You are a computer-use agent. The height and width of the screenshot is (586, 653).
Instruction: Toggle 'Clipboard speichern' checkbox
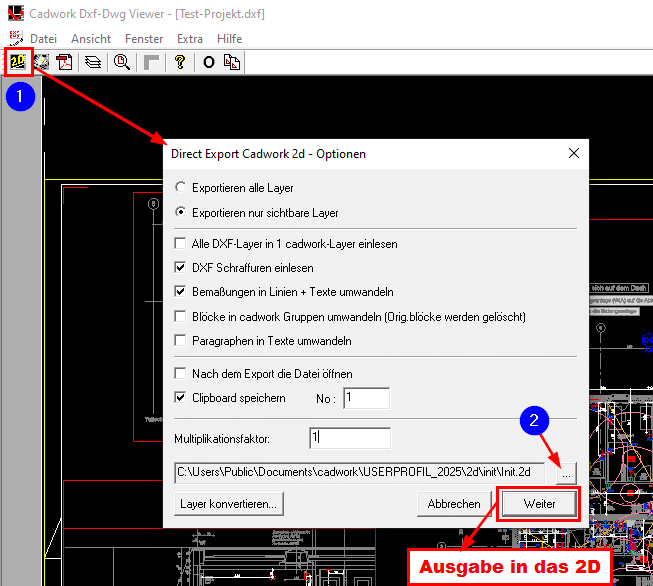click(x=180, y=397)
